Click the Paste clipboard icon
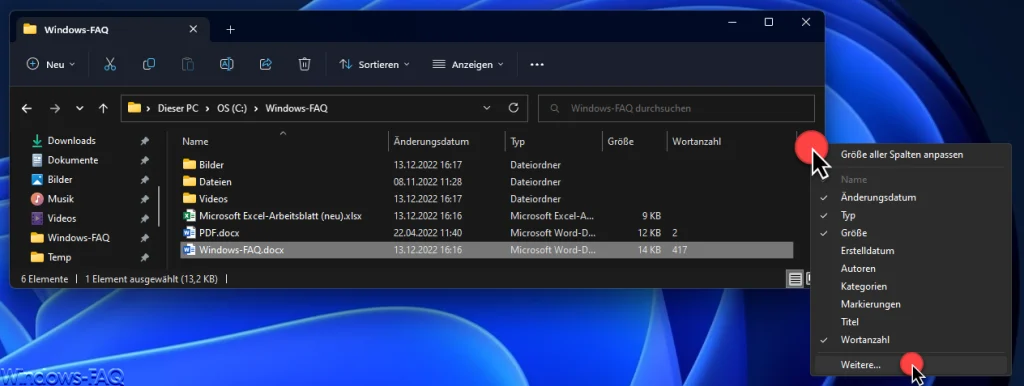This screenshot has height=386, width=1024. [187, 64]
